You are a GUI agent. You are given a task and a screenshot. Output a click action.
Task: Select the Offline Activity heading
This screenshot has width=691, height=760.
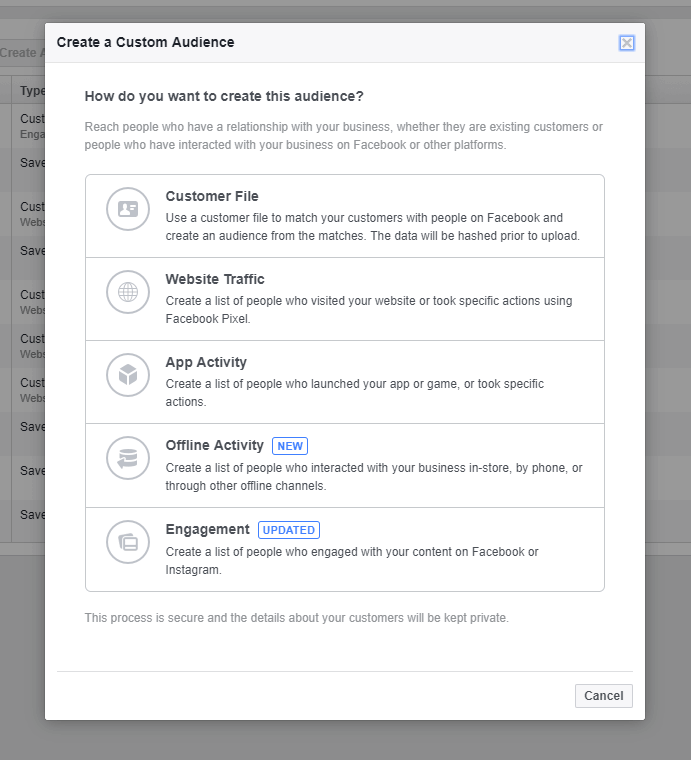click(215, 445)
